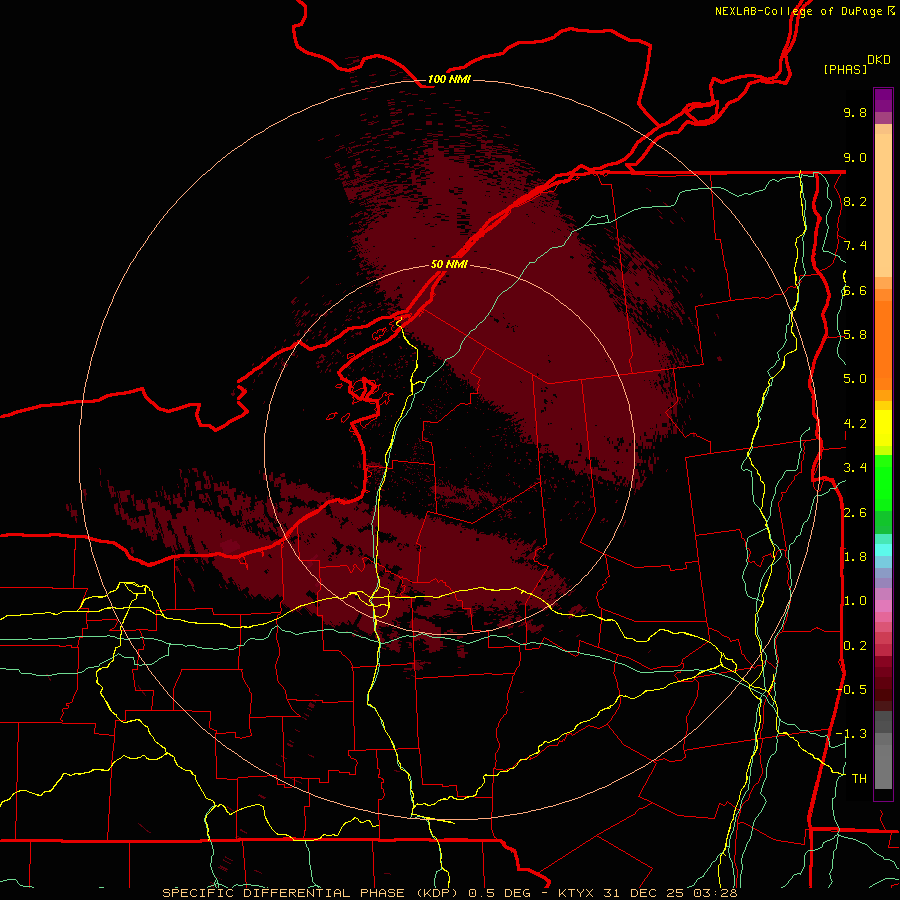Choose the 0.2 legend value

(855, 646)
